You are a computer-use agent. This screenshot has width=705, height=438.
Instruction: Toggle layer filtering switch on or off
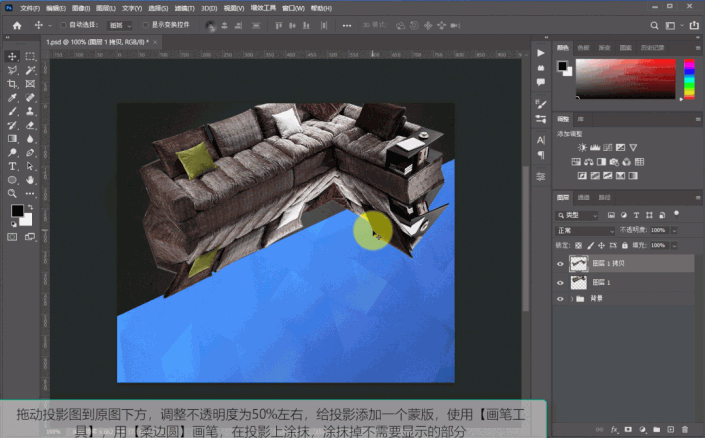(x=676, y=214)
